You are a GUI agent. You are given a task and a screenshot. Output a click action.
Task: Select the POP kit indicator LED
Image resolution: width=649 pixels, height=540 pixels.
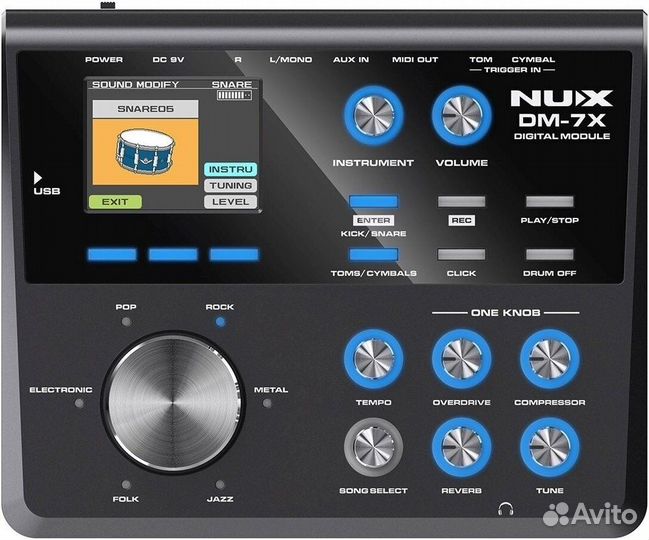point(126,322)
